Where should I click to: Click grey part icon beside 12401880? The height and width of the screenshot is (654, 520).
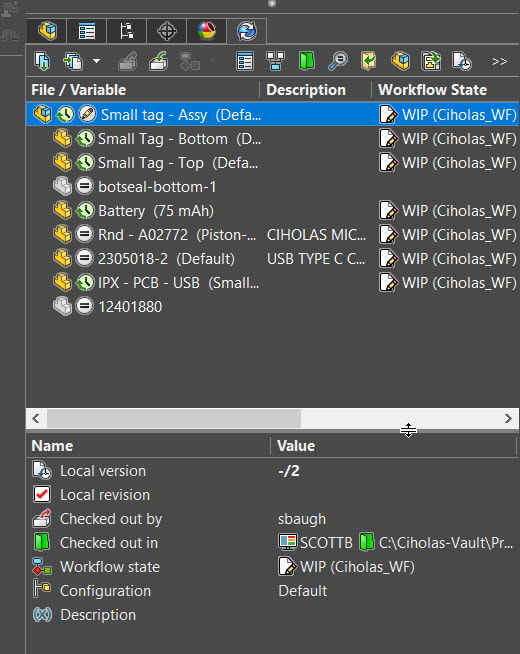point(63,307)
